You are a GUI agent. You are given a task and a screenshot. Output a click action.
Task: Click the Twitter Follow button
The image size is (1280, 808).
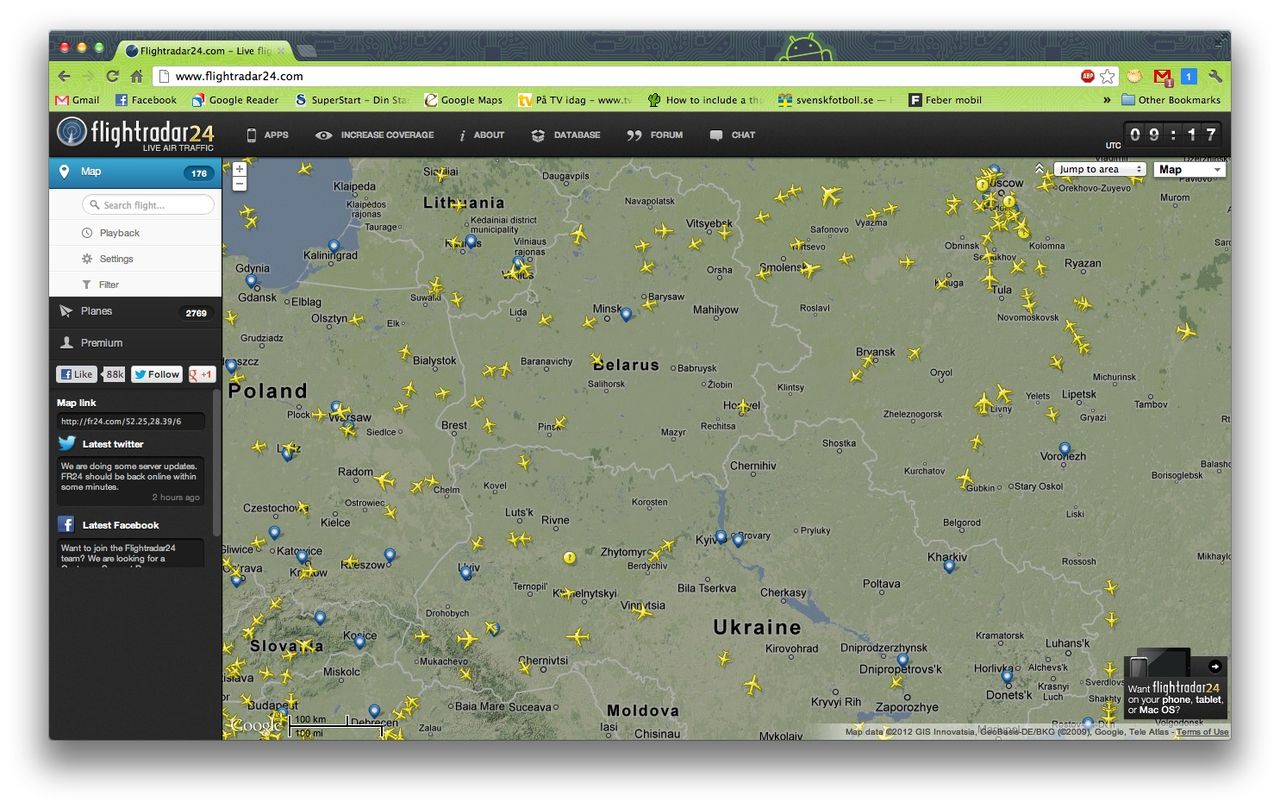[157, 374]
